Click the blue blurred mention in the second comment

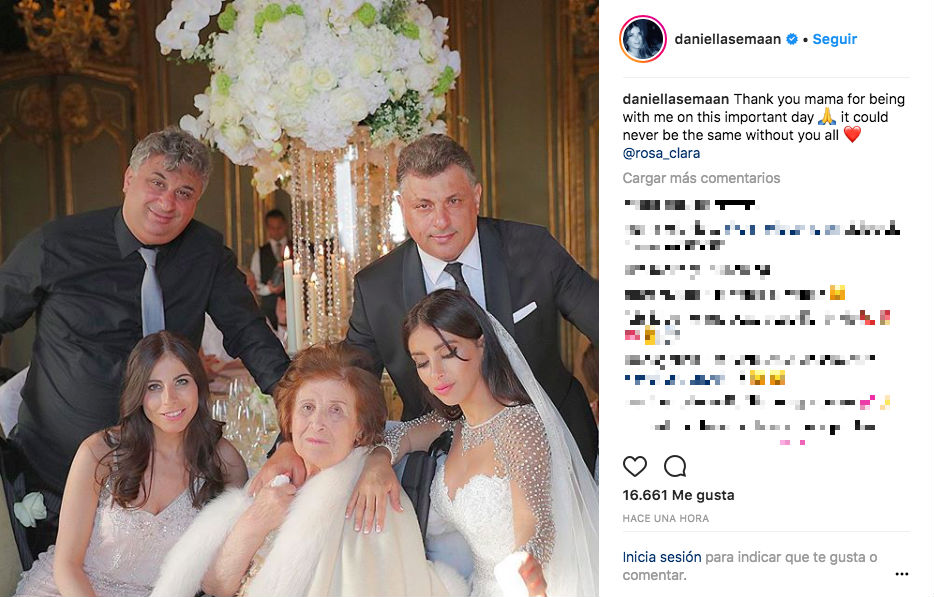pyautogui.click(x=783, y=229)
